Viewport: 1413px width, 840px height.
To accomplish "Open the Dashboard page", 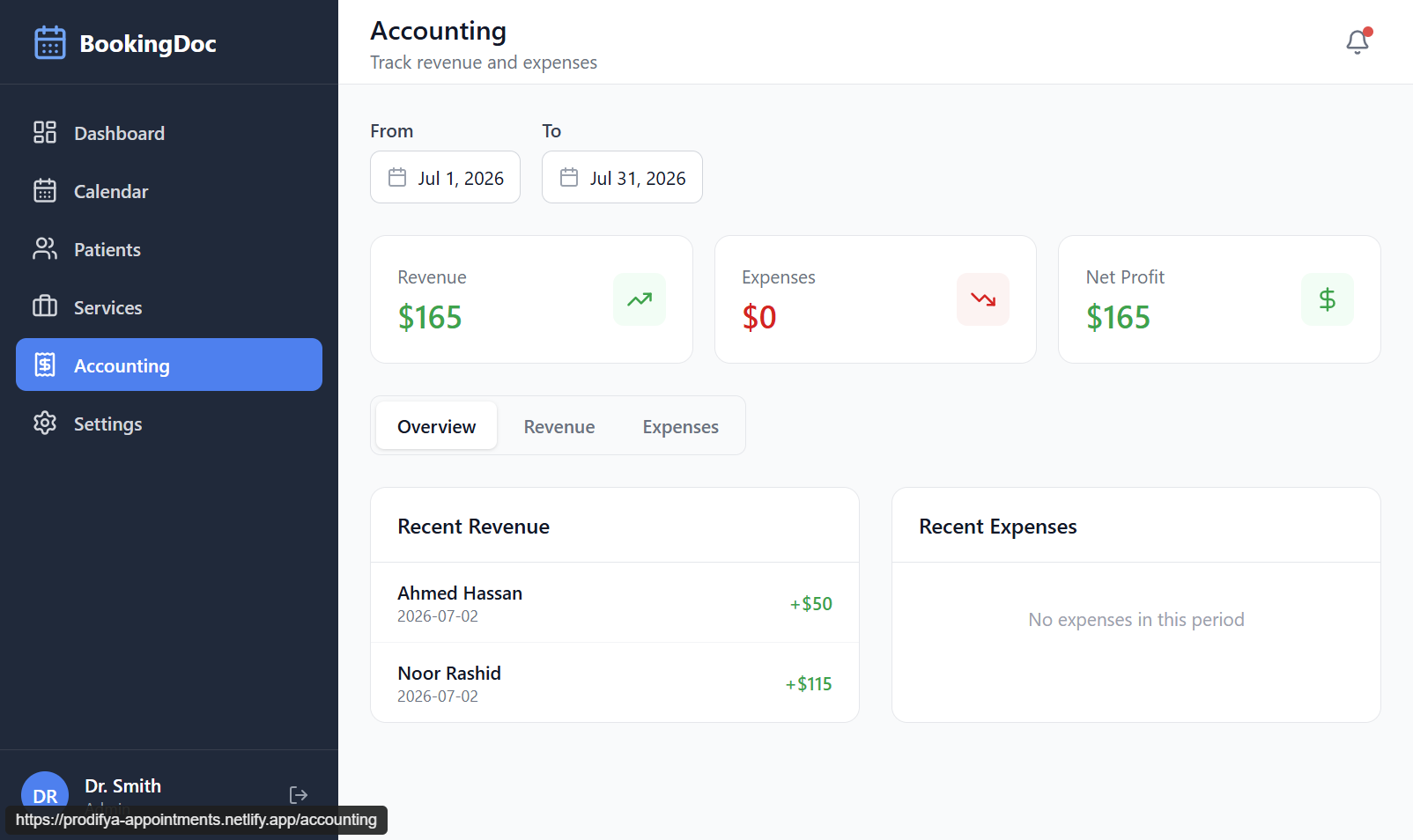I will (169, 132).
